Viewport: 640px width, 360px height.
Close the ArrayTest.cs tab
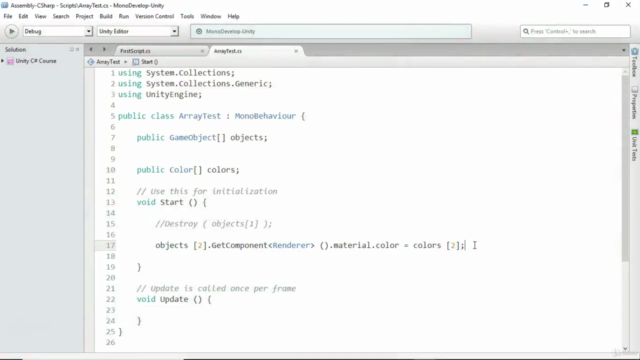(296, 51)
